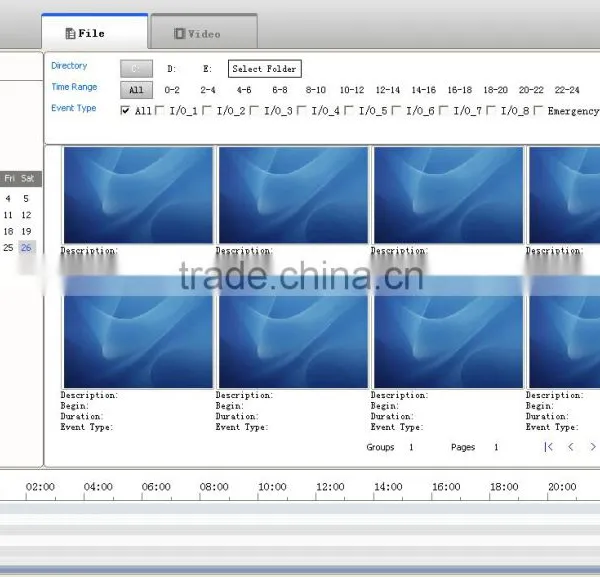Enable the I/O_3 event checkbox
The height and width of the screenshot is (577, 600).
click(x=254, y=111)
